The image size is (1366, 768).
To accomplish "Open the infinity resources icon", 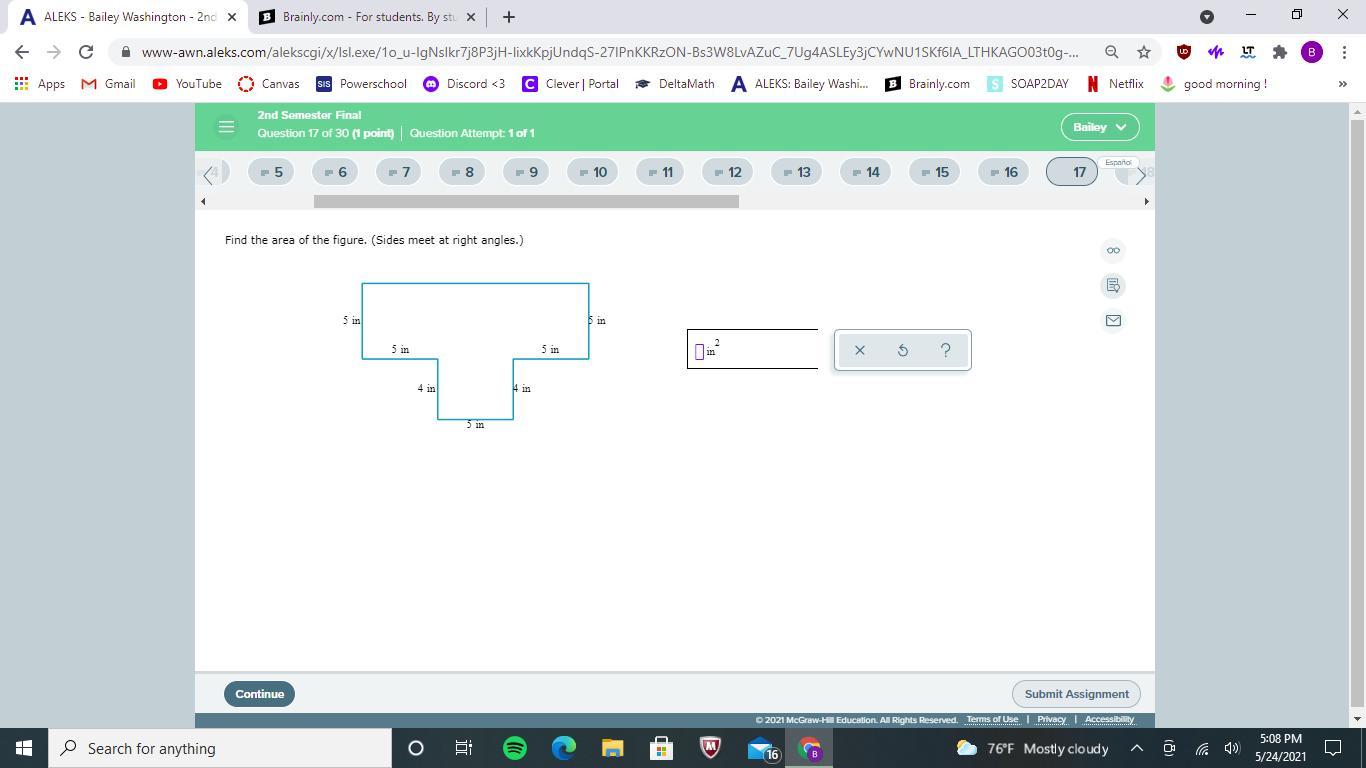I will tap(1113, 250).
